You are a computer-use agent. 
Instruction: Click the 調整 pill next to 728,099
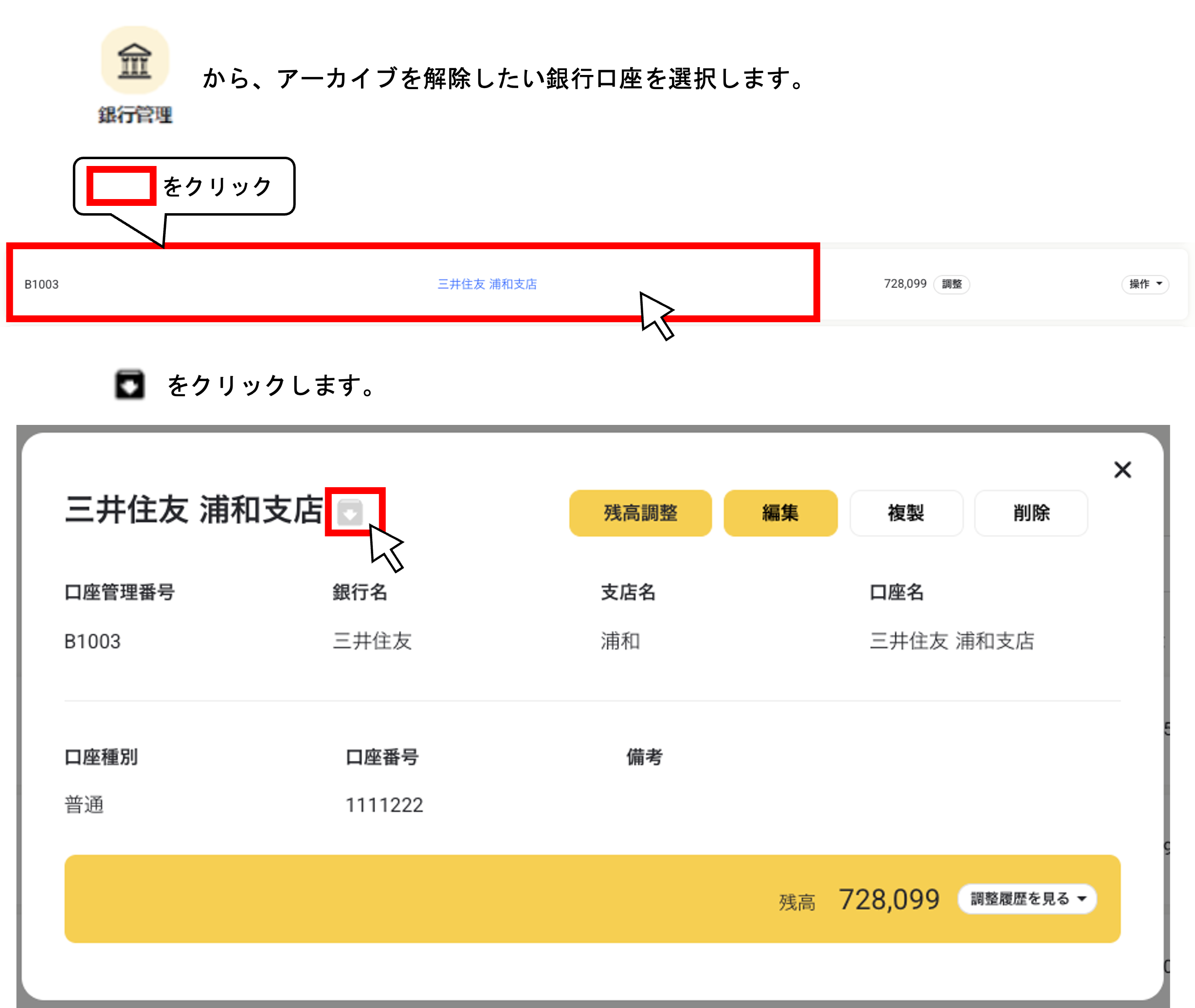(x=952, y=284)
